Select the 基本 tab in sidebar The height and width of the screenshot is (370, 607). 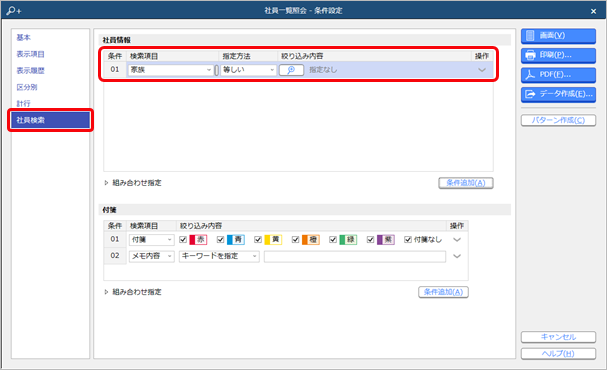[24, 38]
